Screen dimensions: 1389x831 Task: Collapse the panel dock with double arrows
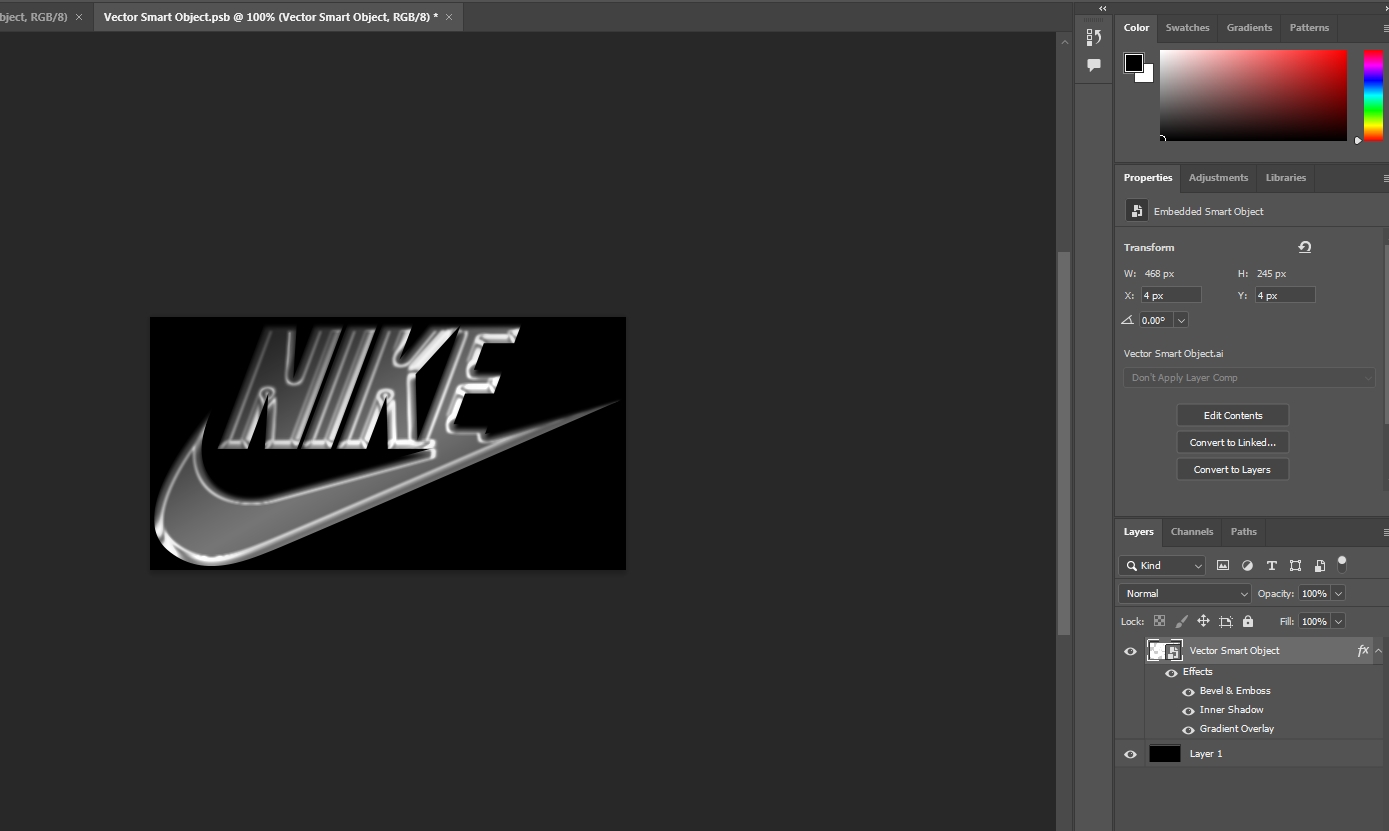point(1102,8)
